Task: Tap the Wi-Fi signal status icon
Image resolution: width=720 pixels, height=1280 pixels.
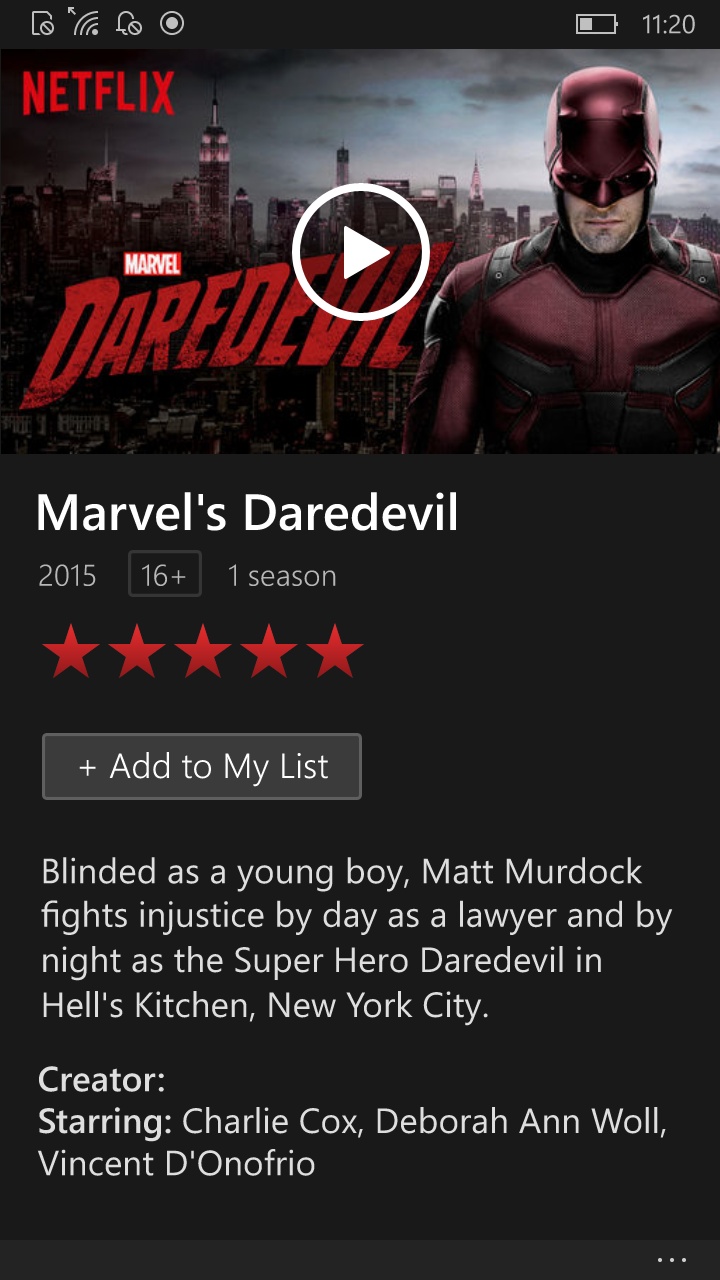Action: point(84,22)
